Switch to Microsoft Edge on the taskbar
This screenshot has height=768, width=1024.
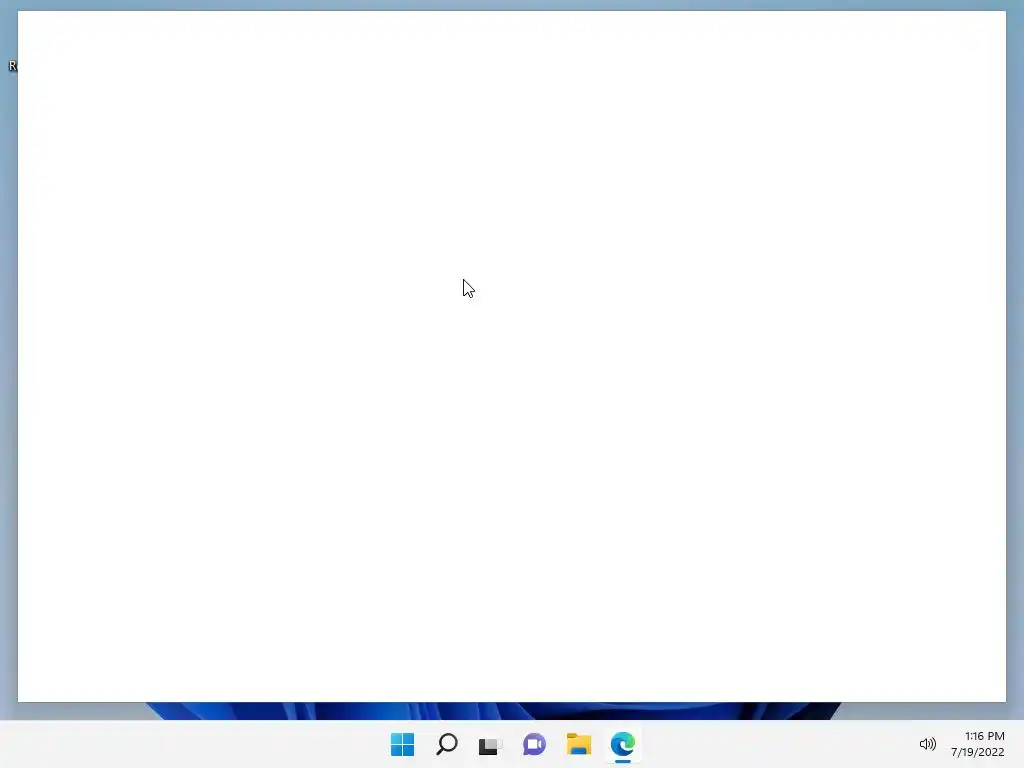622,744
